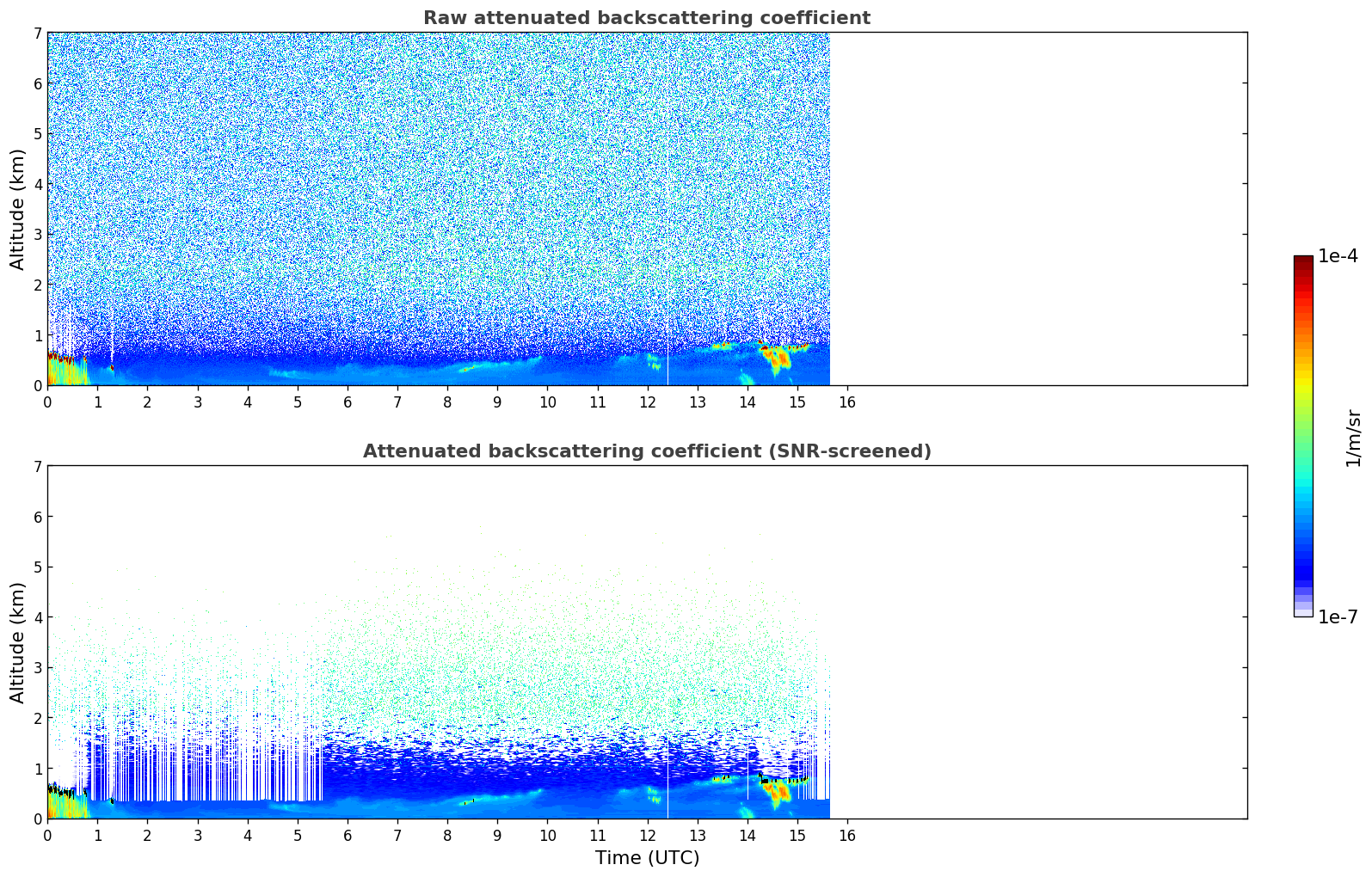
Task: Click the "1e-7" colorbar minimum label
Action: coord(1338,617)
